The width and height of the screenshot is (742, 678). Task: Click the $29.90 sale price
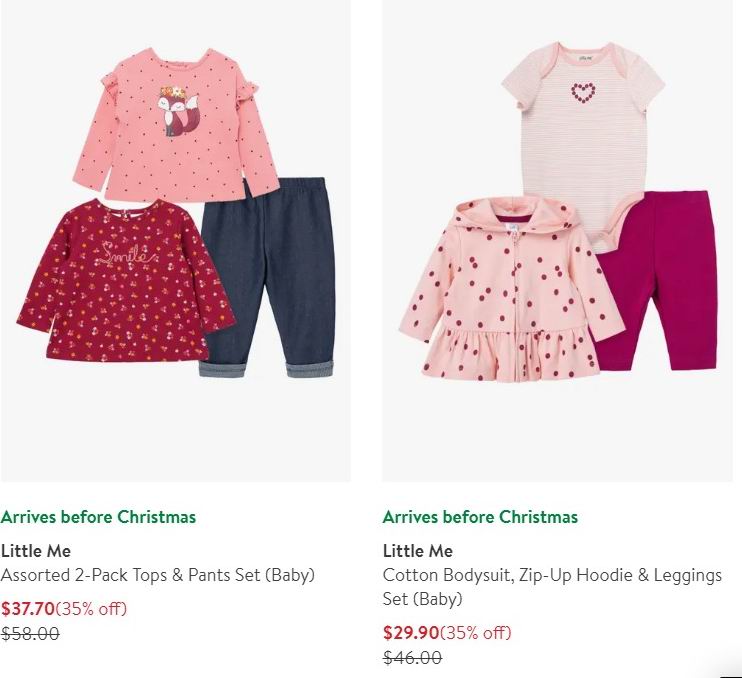(411, 633)
